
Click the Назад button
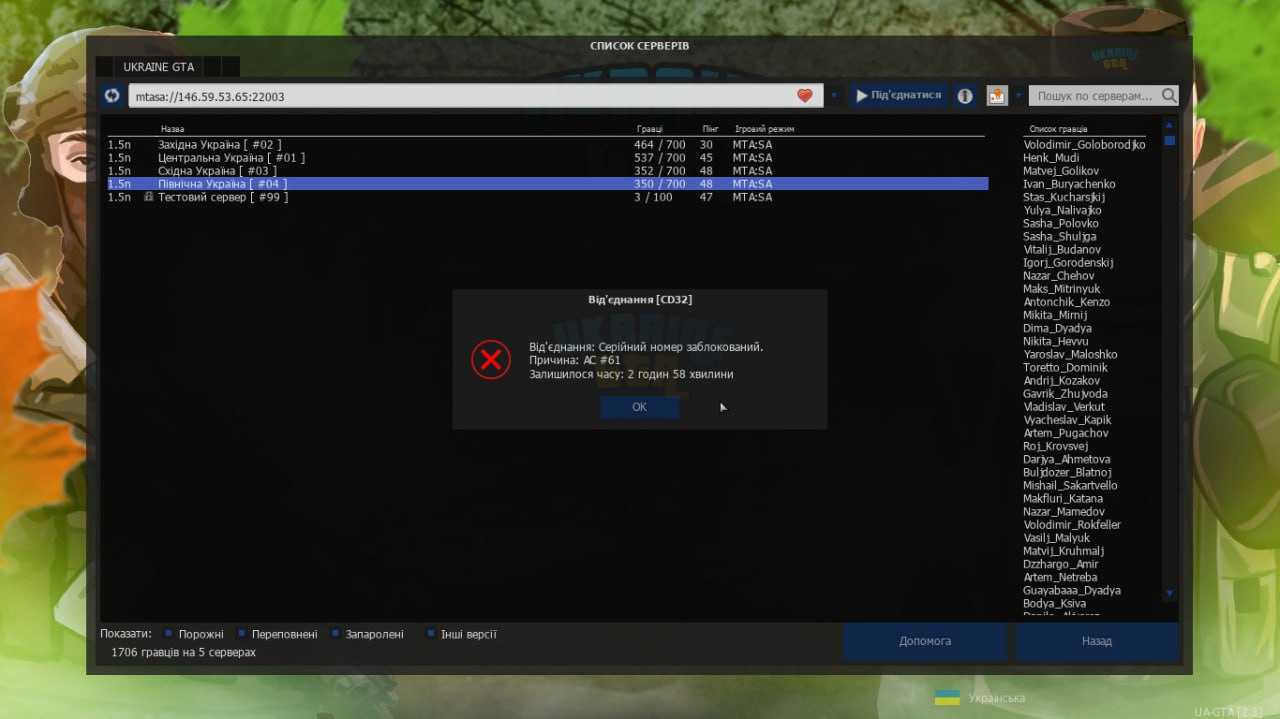1097,641
